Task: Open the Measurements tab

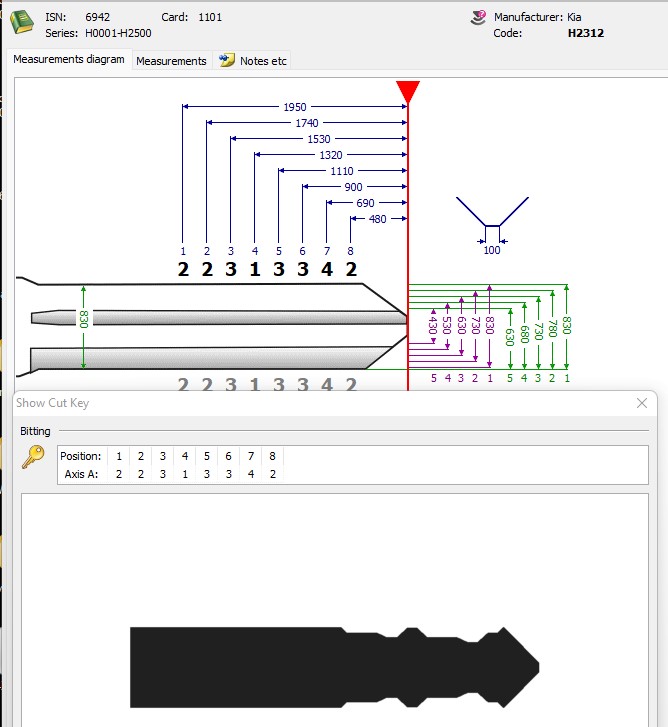Action: coord(171,61)
